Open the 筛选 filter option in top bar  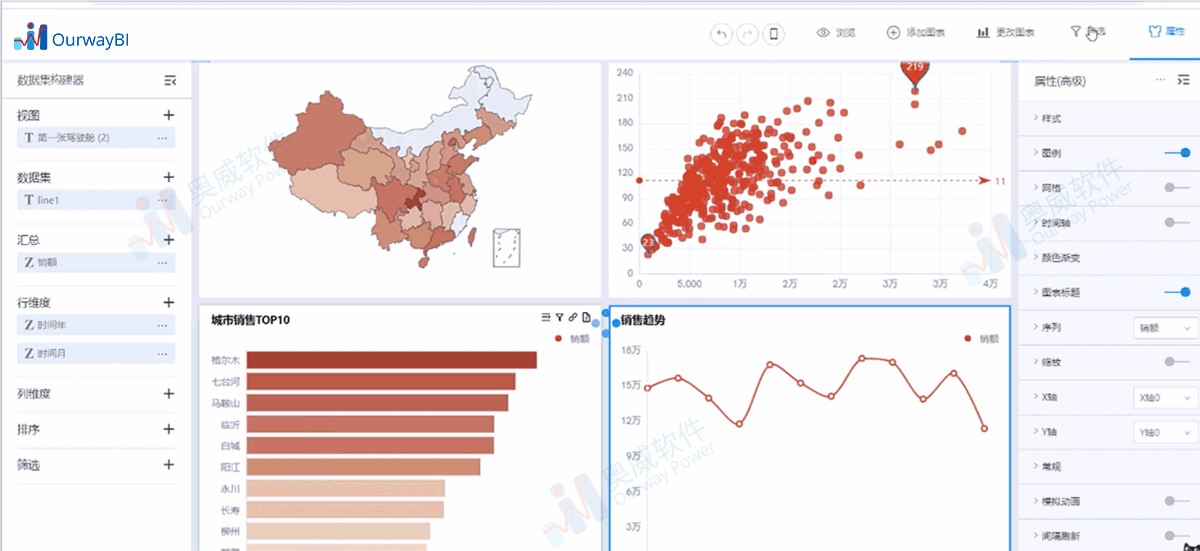pos(1088,32)
